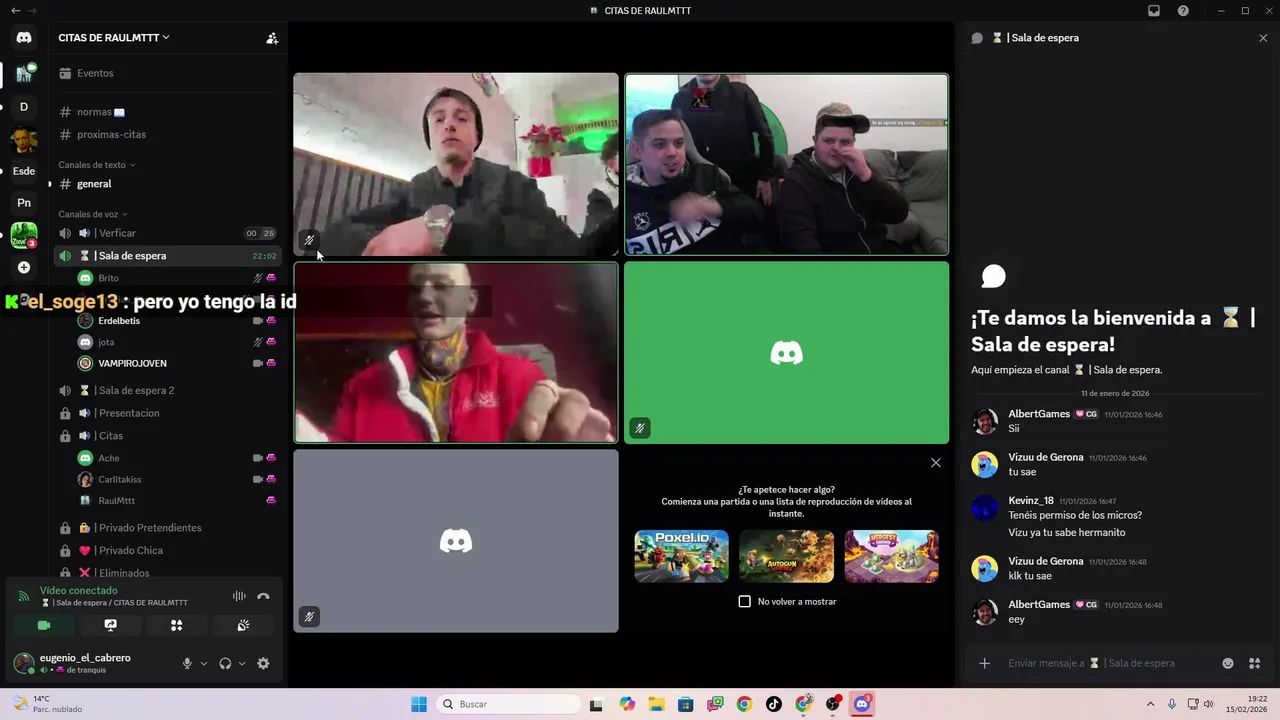The width and height of the screenshot is (1280, 720).
Task: Open the server labeled Pn
Action: pos(24,203)
